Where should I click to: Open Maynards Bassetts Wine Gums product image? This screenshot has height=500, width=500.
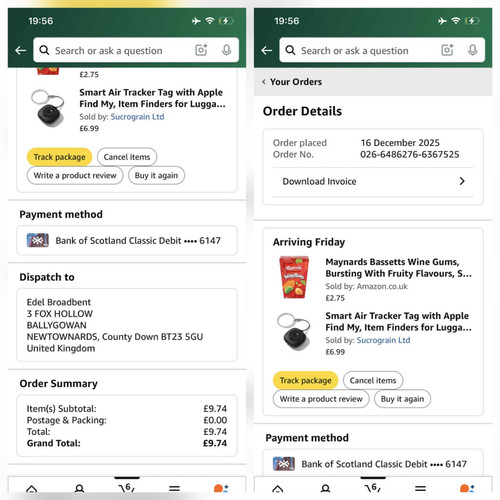[x=294, y=277]
